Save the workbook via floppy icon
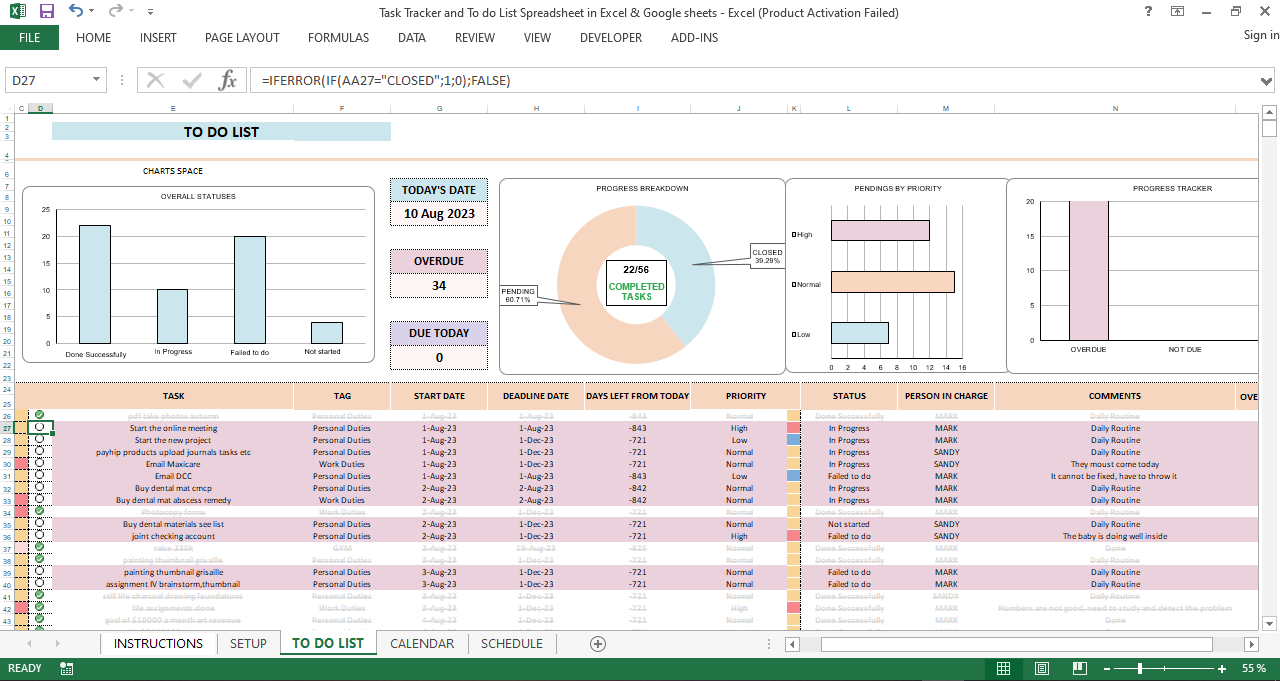This screenshot has height=681, width=1280. 46,12
